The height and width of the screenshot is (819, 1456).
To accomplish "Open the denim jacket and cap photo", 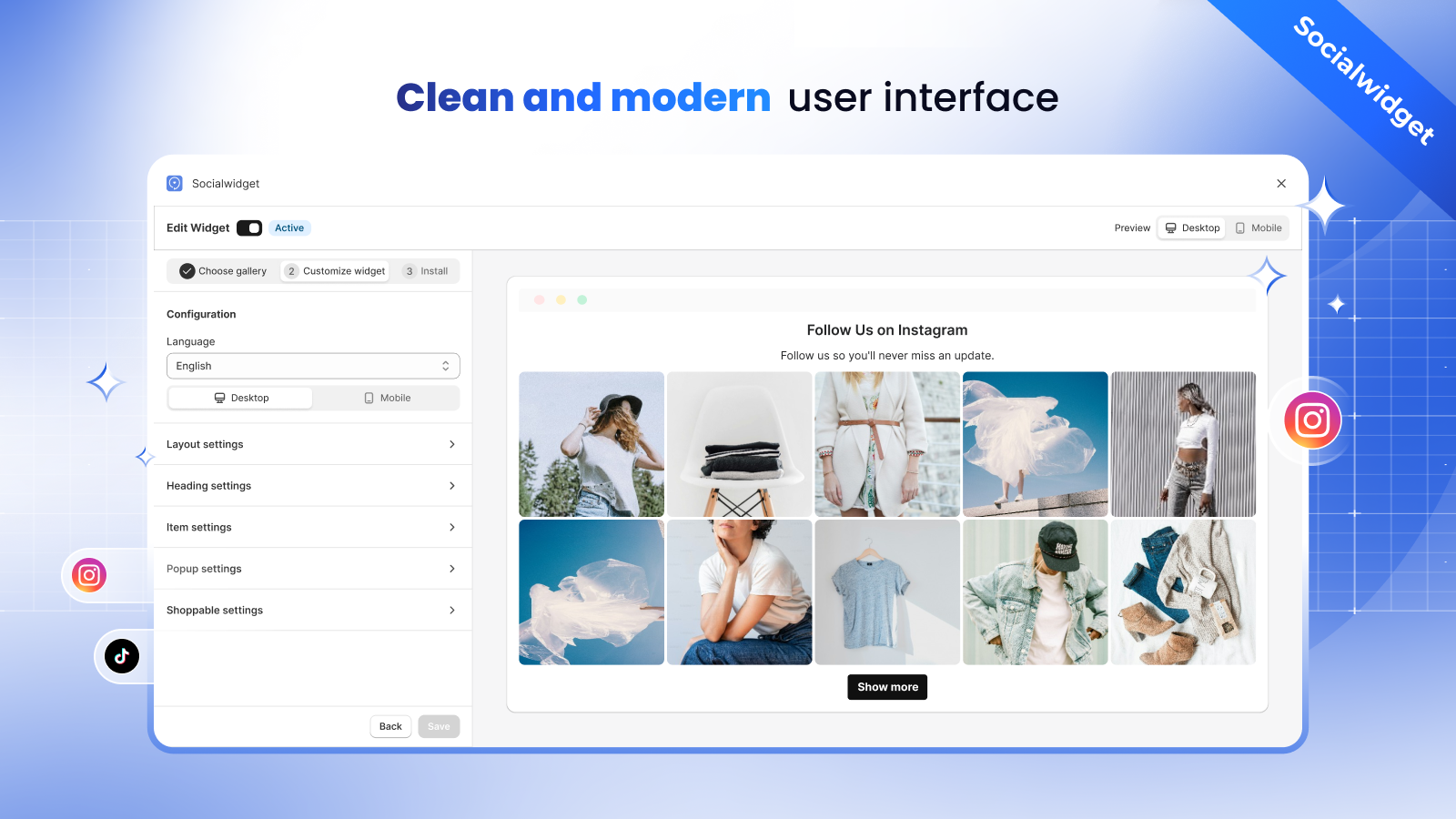I will [1036, 592].
